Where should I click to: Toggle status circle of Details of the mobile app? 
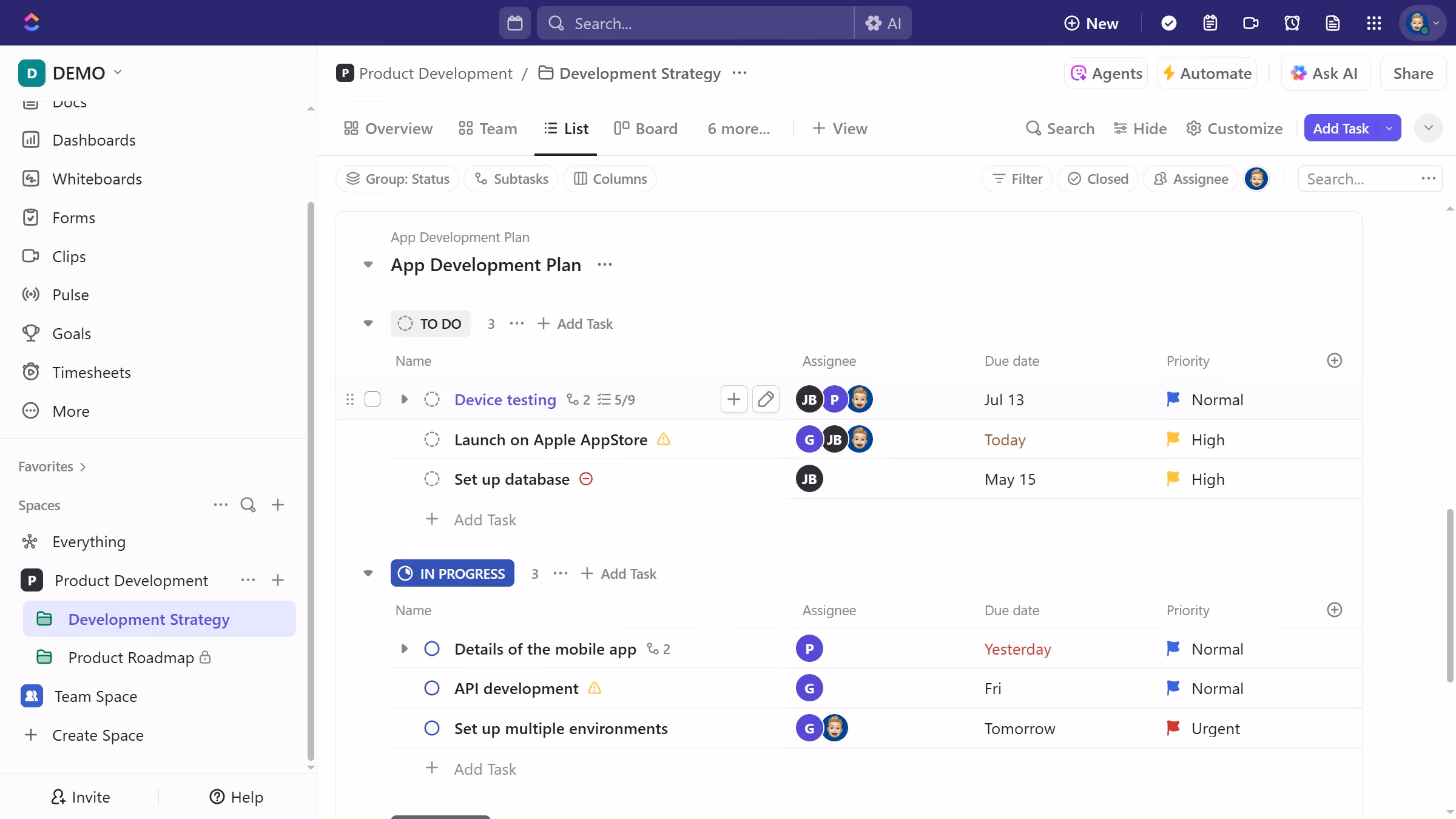[432, 649]
